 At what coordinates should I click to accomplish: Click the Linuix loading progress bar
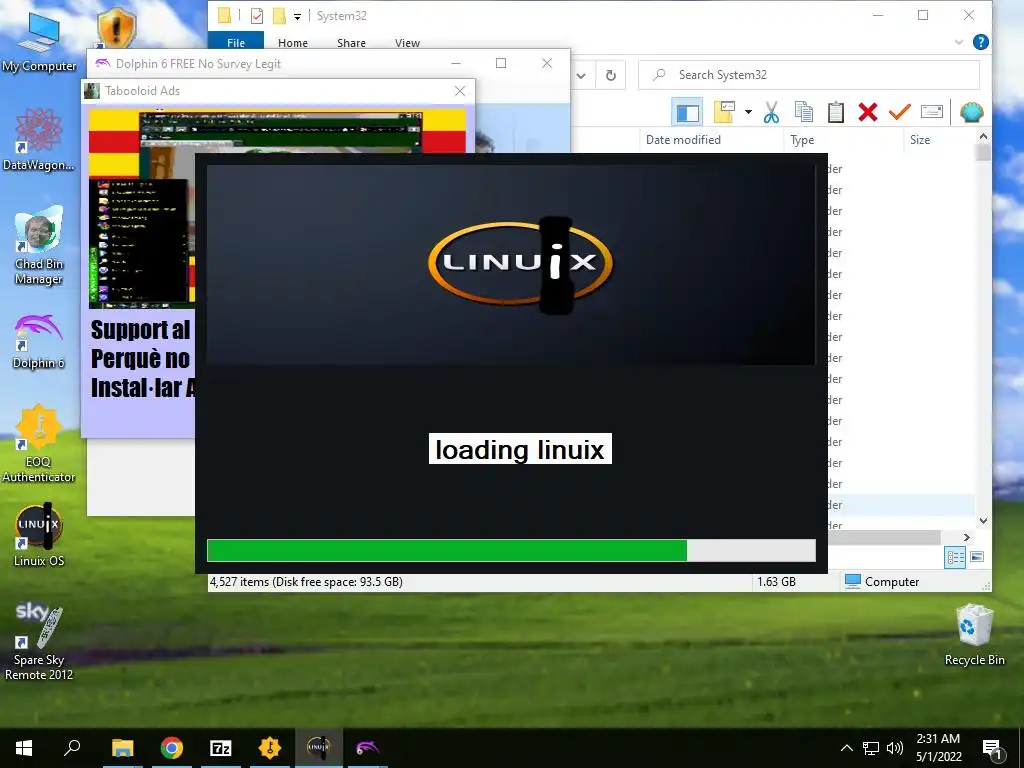coord(511,551)
